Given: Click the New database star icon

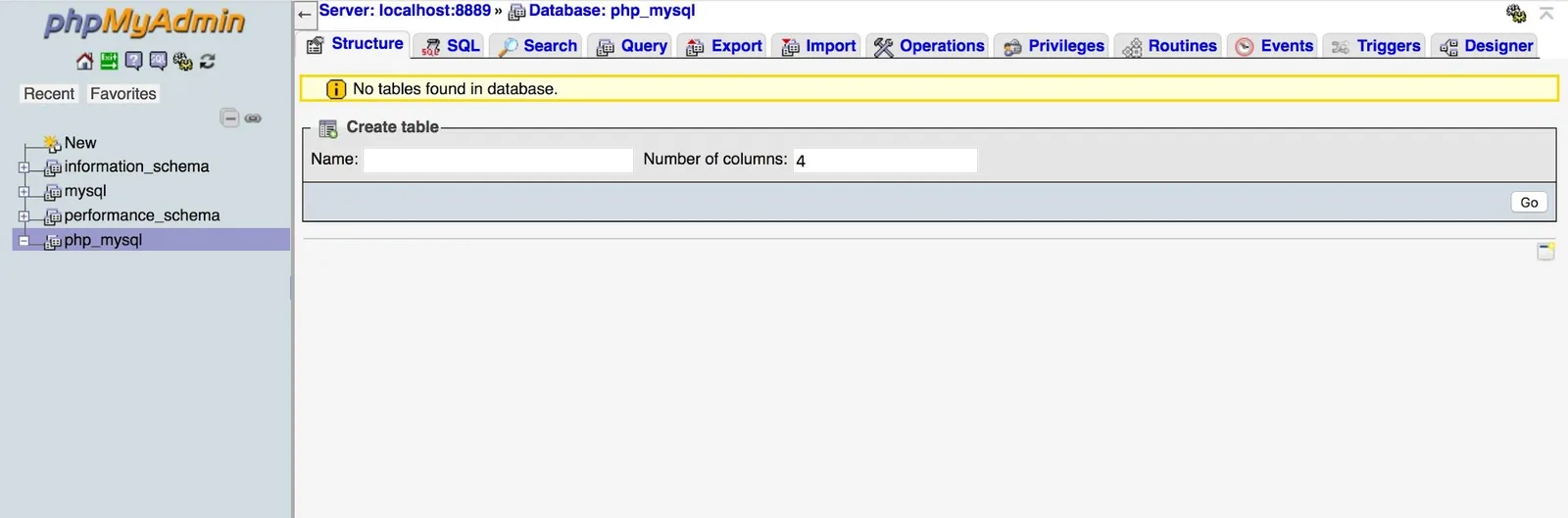Looking at the screenshot, I should click(x=53, y=144).
